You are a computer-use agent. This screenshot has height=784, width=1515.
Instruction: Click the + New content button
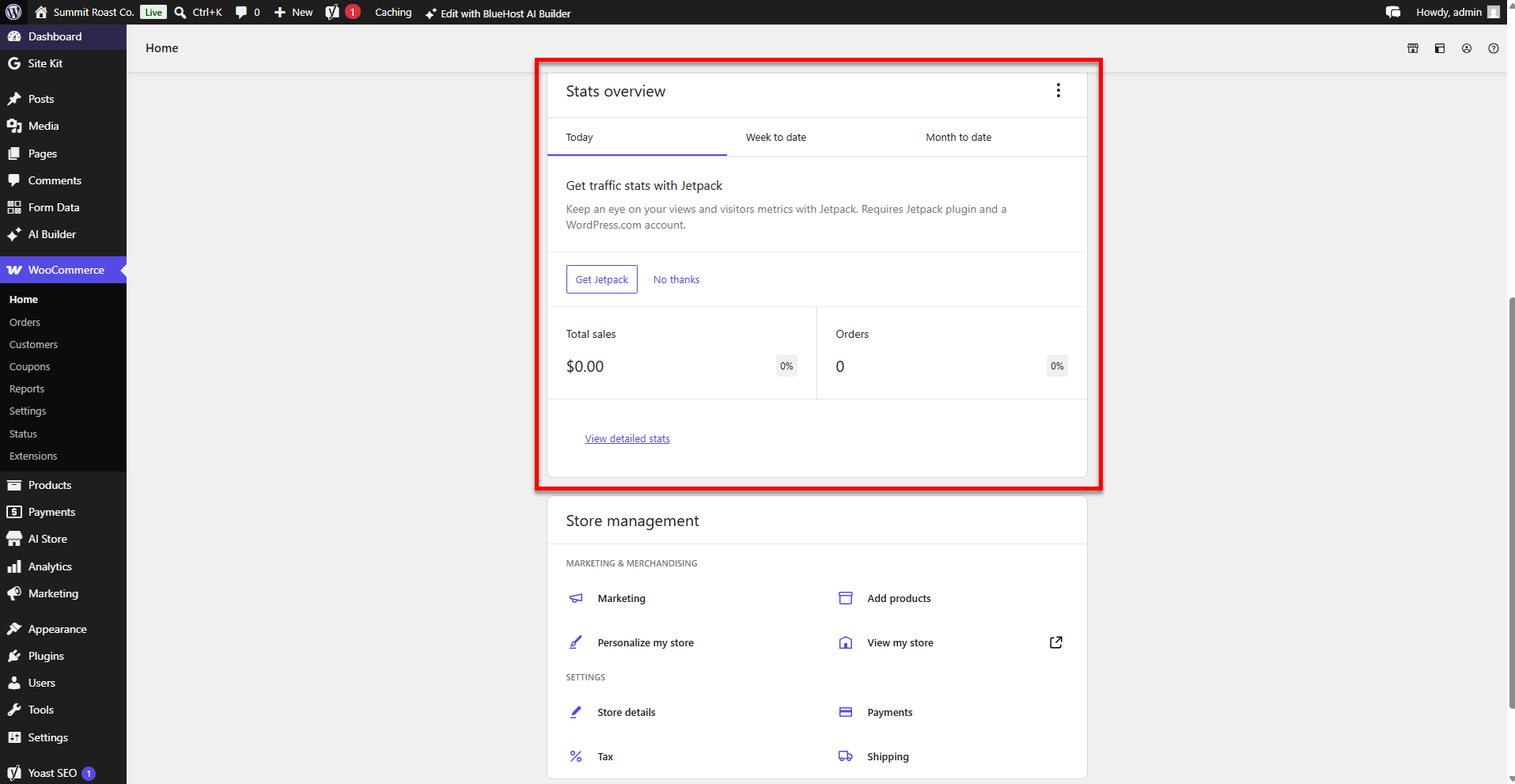pyautogui.click(x=294, y=12)
